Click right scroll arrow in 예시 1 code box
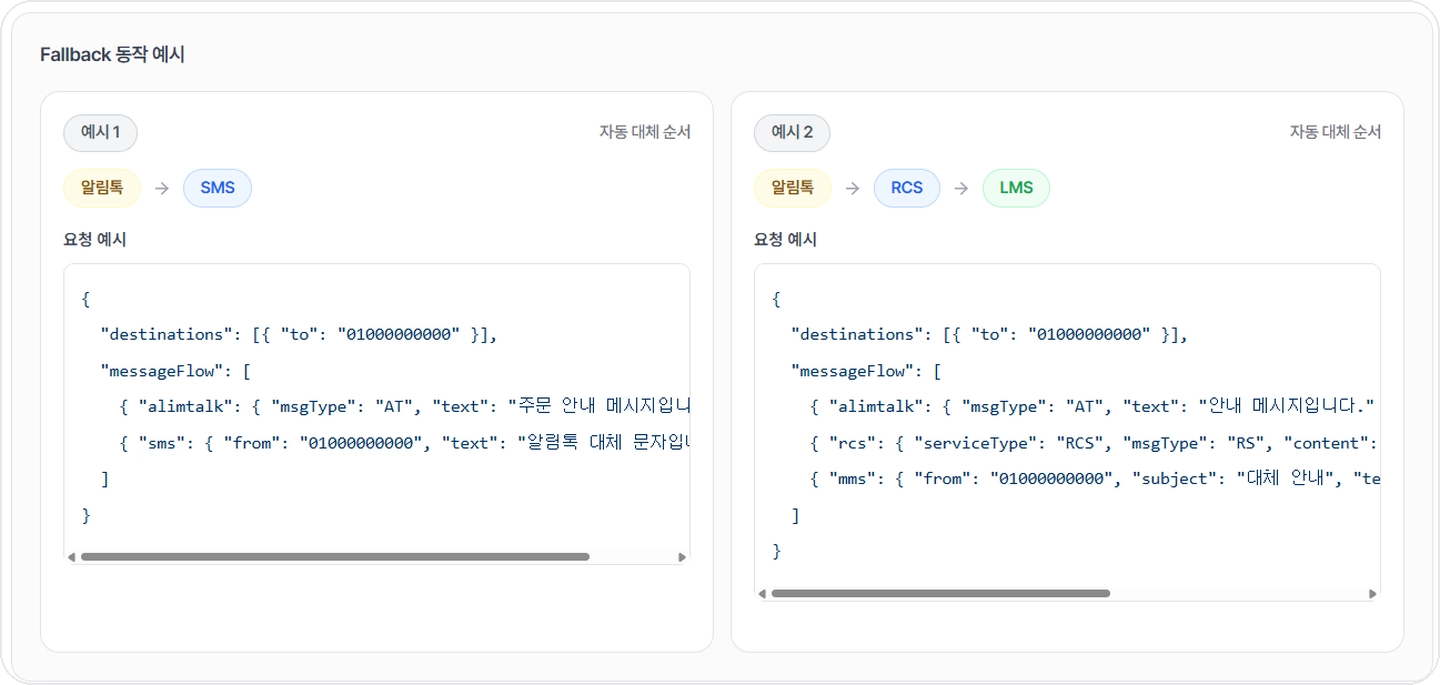 pos(683,557)
